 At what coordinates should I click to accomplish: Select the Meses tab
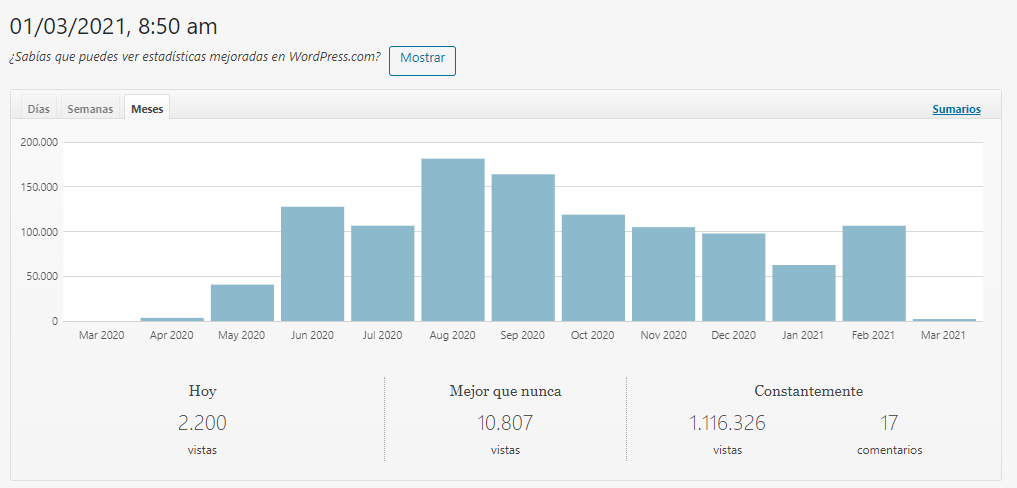(x=147, y=109)
